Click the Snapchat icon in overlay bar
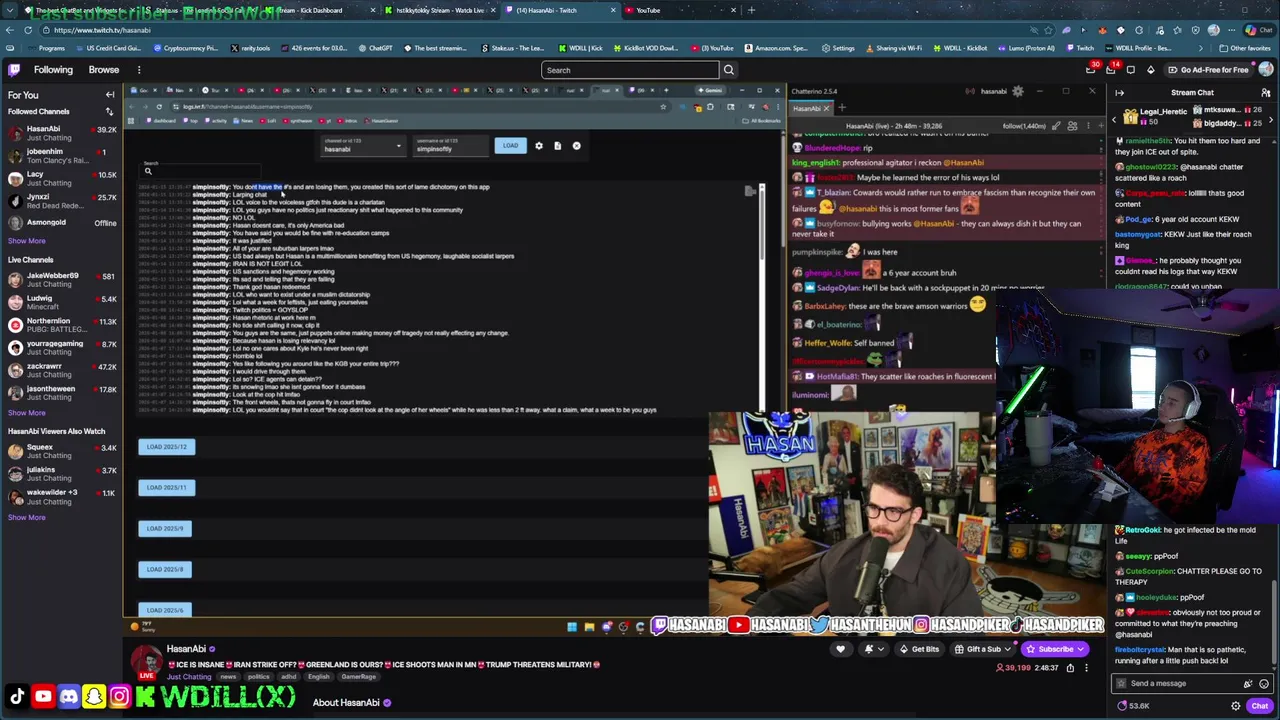 [x=94, y=696]
